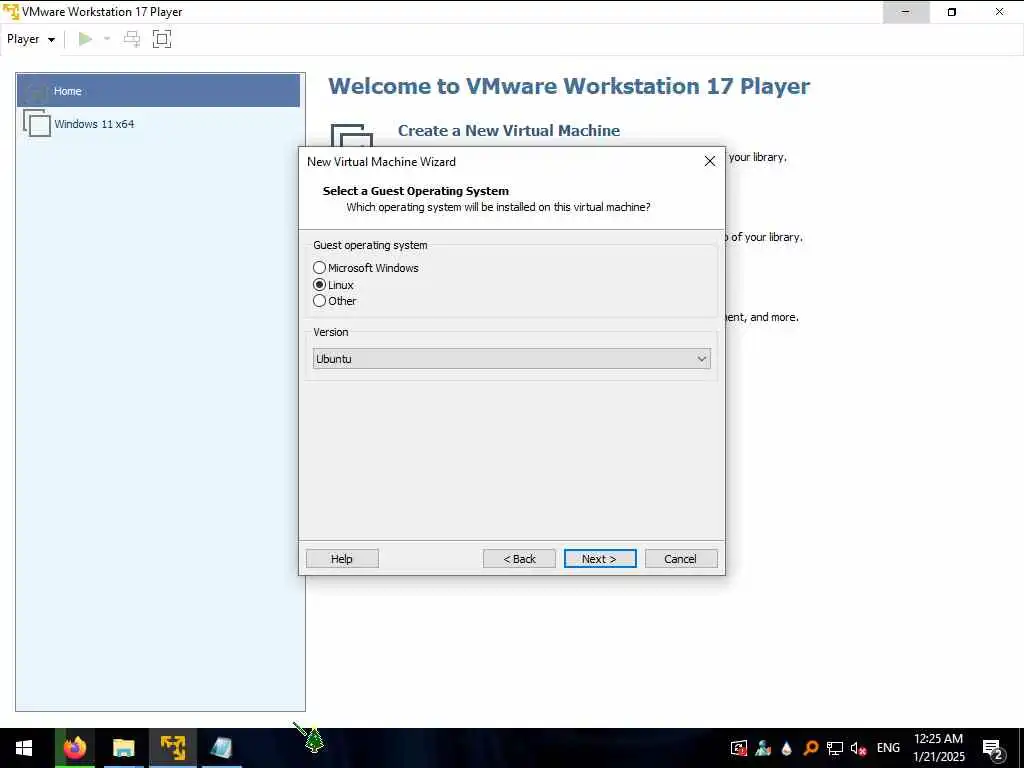Open the Windows Start menu
This screenshot has height=768, width=1024.
click(24, 748)
